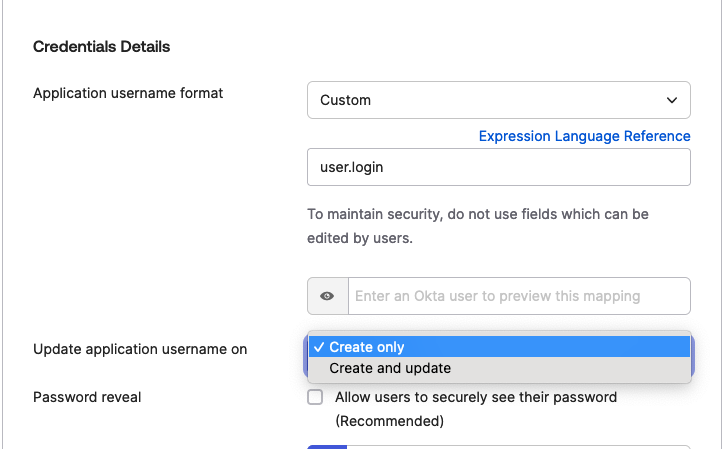Choose Create and update from list
This screenshot has height=449, width=725.
tap(390, 368)
